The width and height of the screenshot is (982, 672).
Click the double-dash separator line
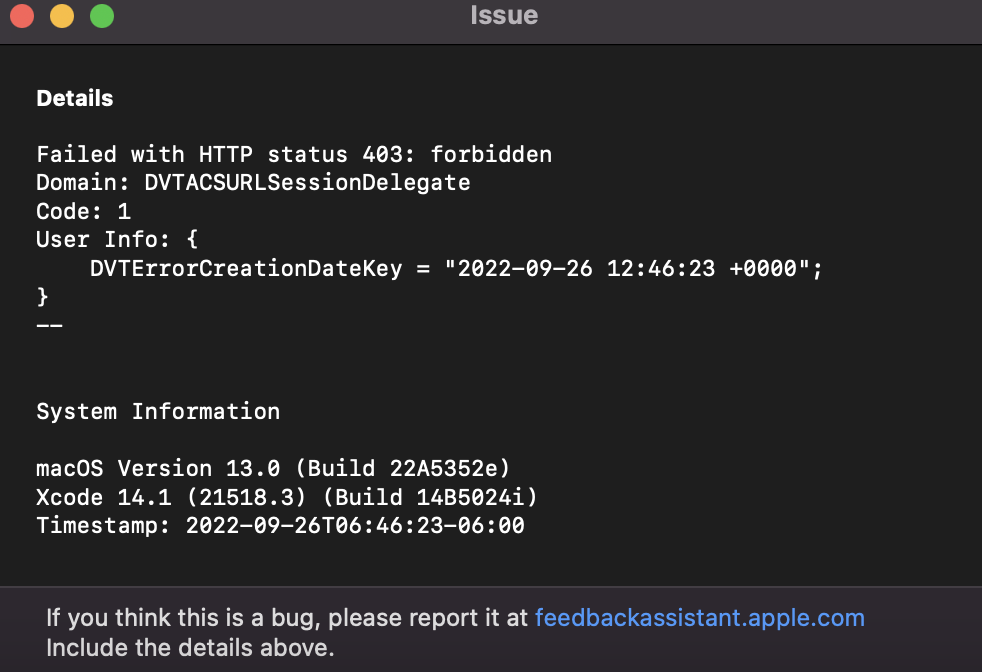[x=49, y=325]
